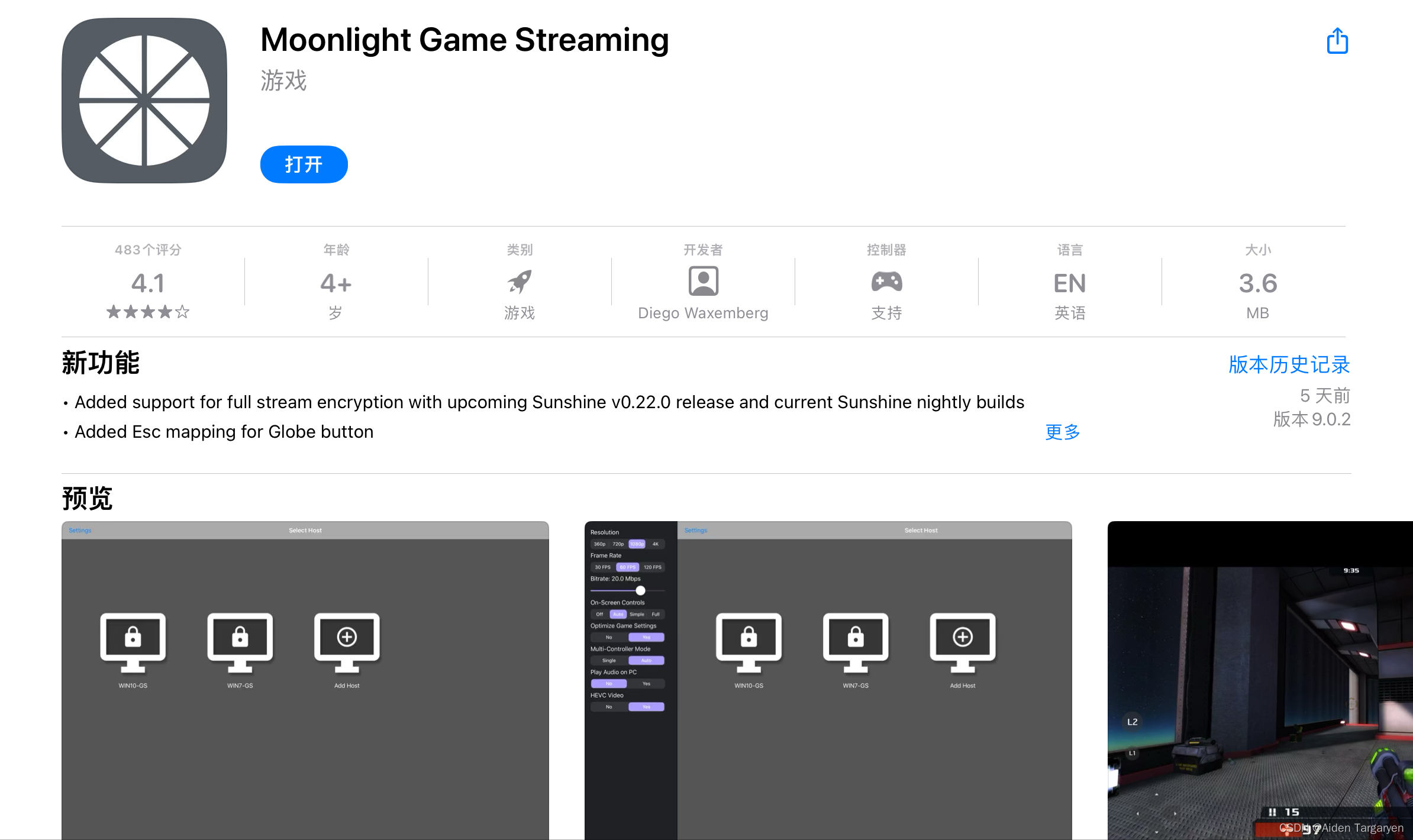Screen dimensions: 1413x840
Task: Click Settings link in second preview
Action: pyautogui.click(x=696, y=530)
